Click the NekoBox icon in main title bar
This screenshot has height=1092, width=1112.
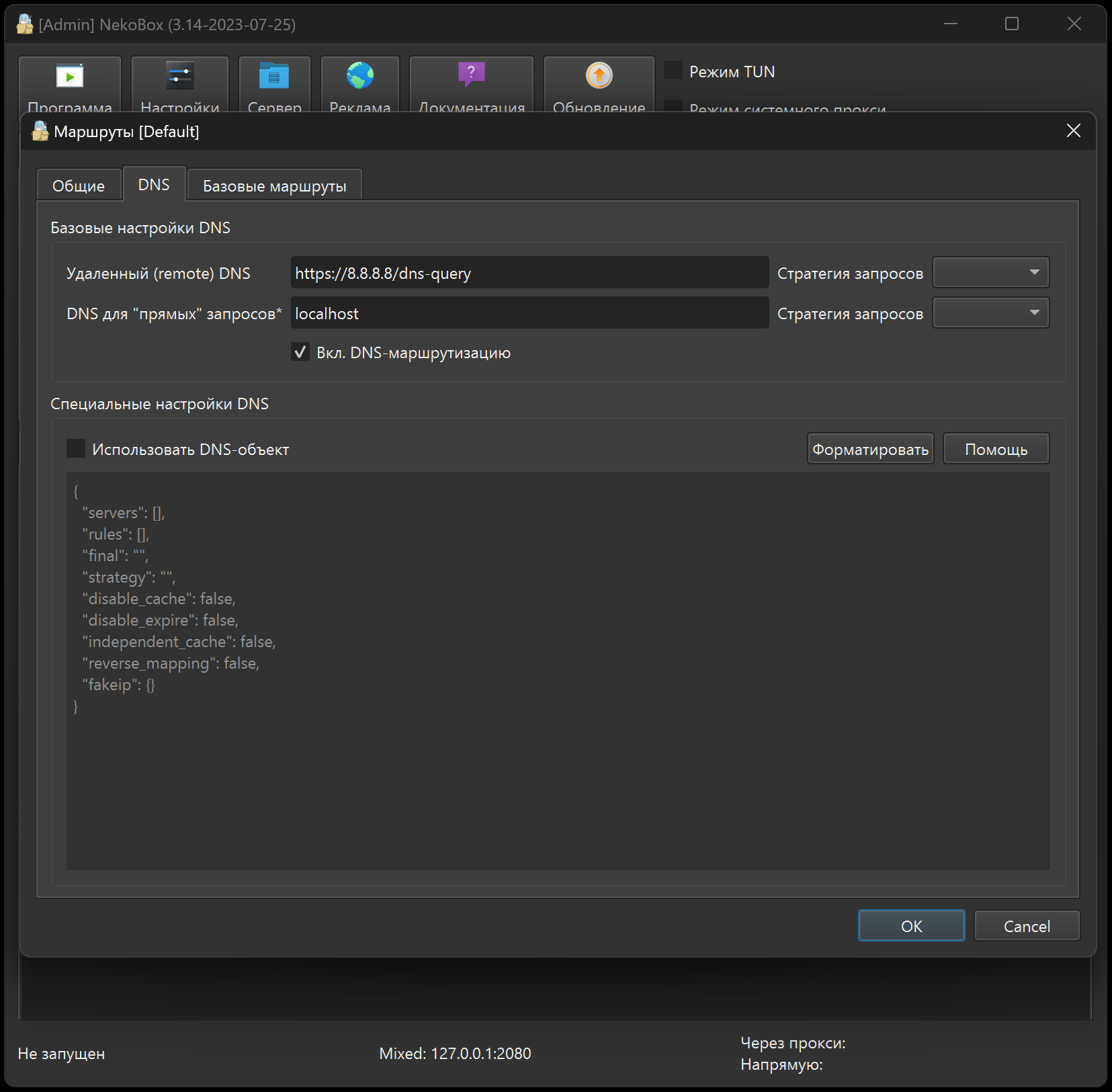click(25, 24)
